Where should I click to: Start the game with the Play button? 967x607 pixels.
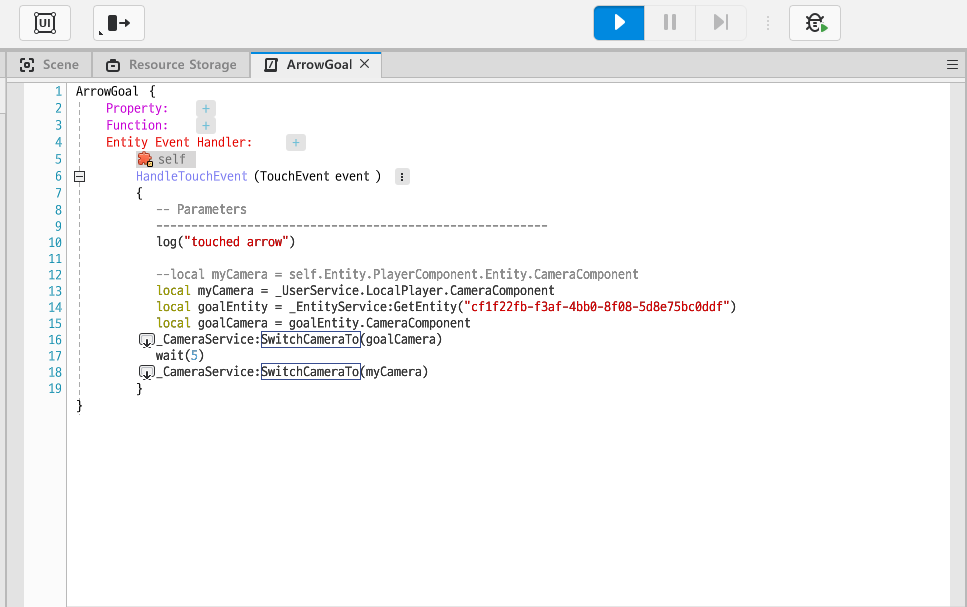(619, 23)
